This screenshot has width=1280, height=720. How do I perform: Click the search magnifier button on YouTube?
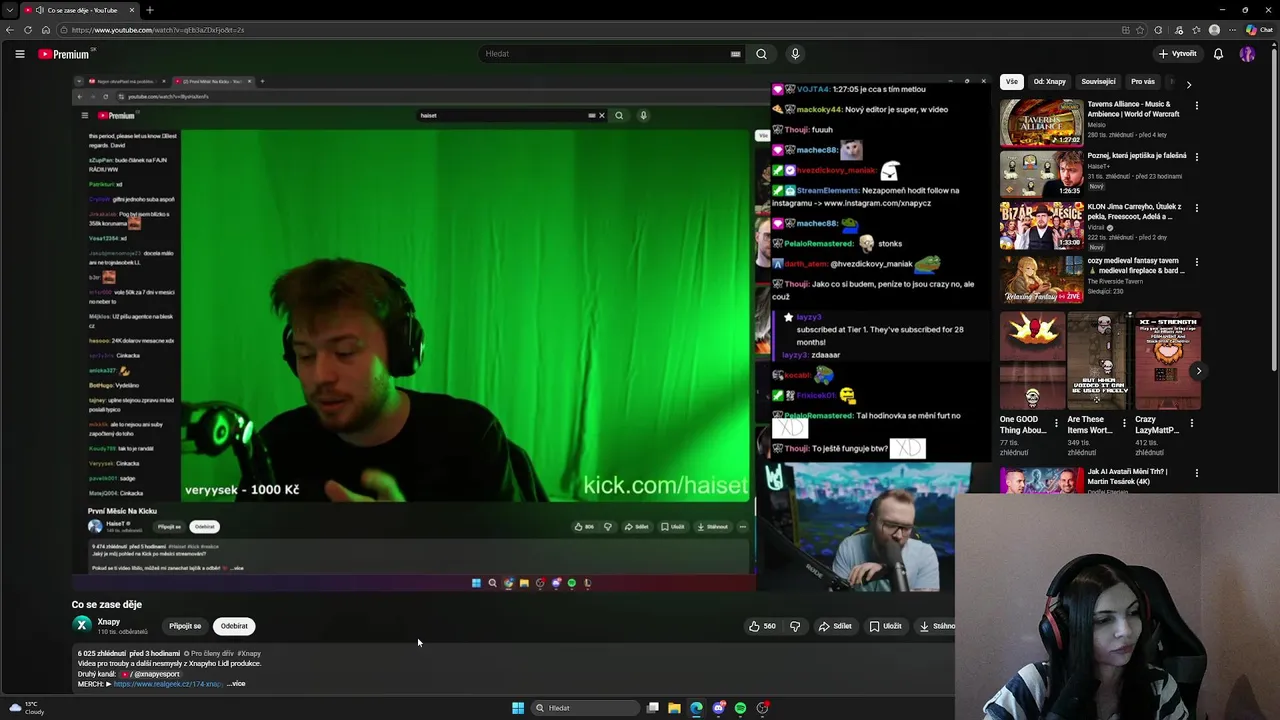761,54
